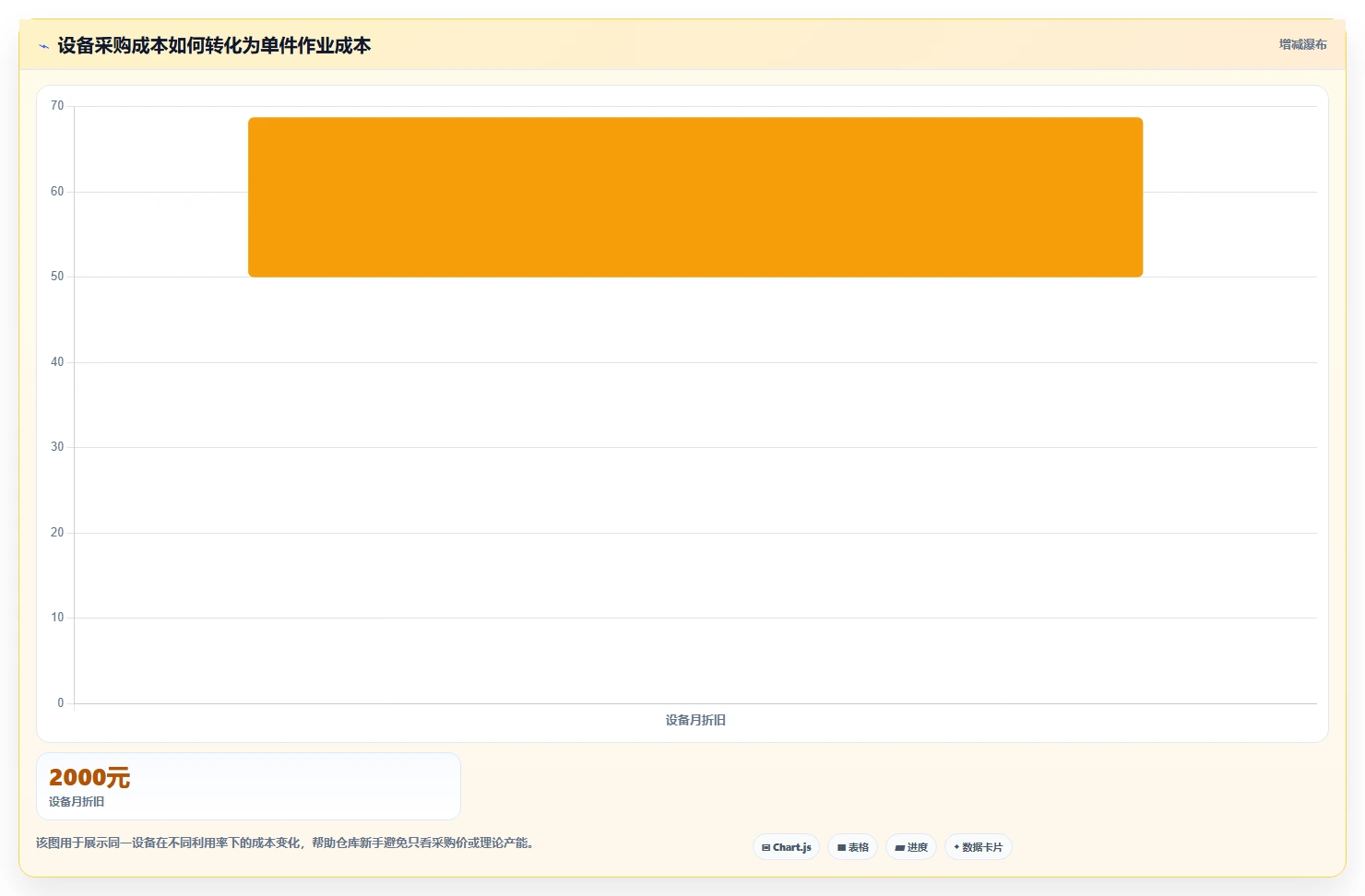
Task: Click the y-axis tick label 50
Action: 57,277
